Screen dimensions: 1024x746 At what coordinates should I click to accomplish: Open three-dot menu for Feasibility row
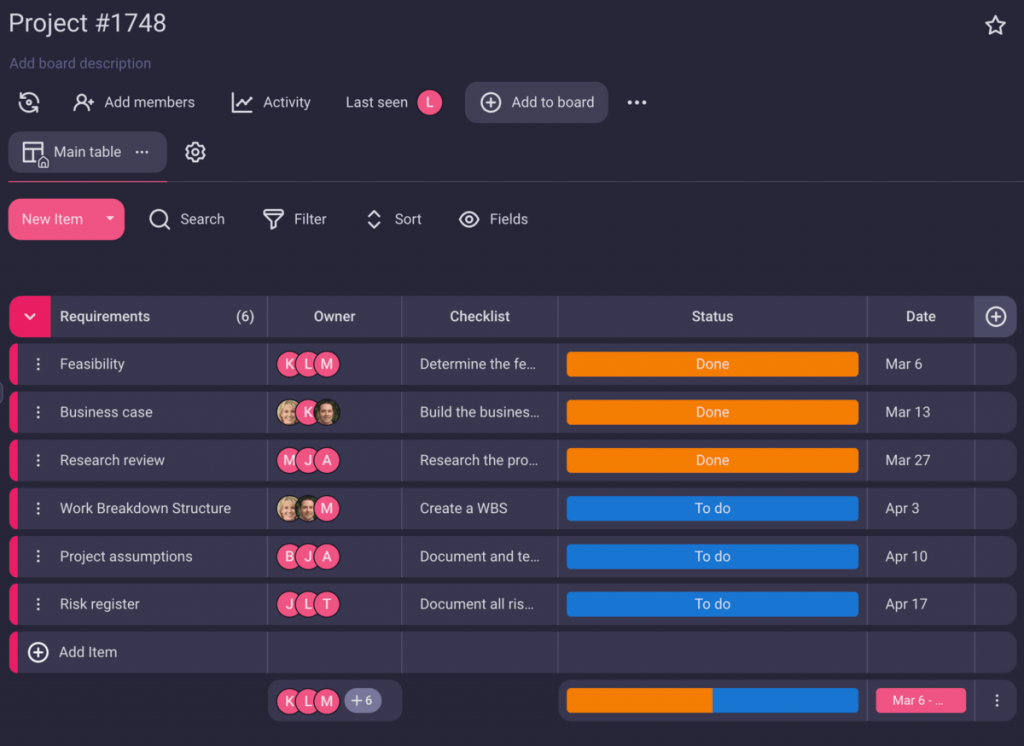click(38, 365)
